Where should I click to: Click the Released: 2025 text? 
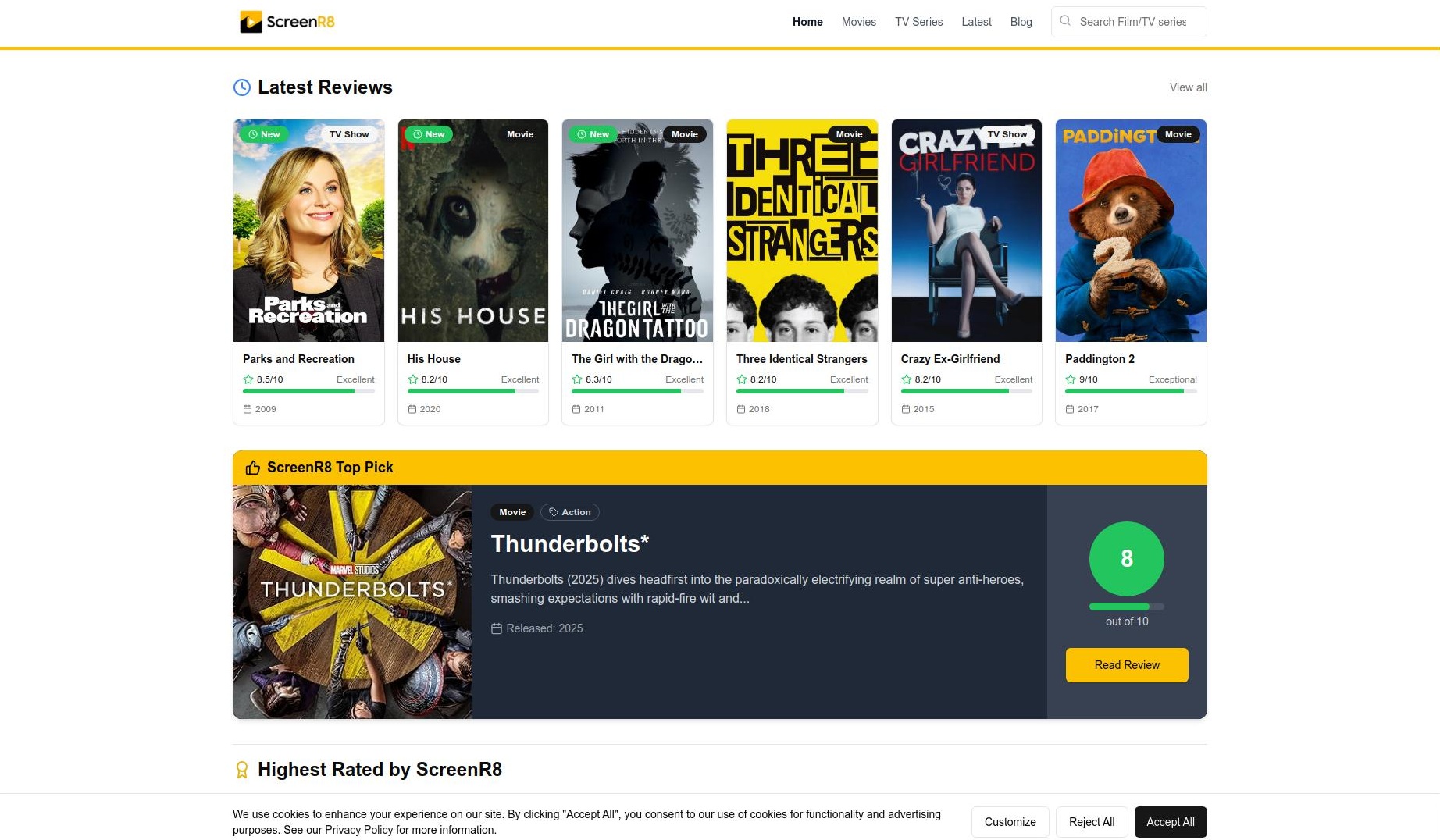coord(544,628)
